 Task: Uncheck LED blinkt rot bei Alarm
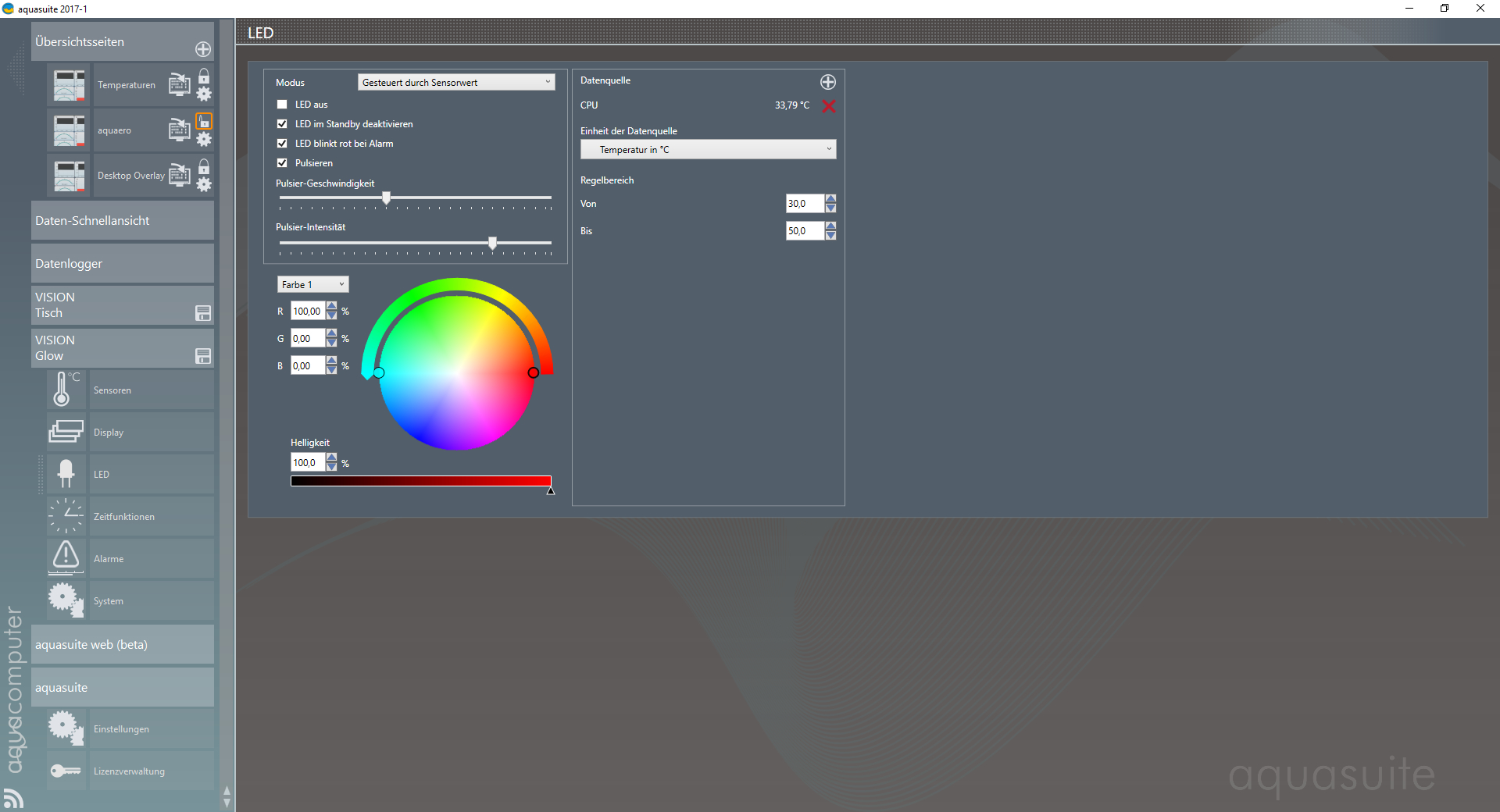point(282,144)
